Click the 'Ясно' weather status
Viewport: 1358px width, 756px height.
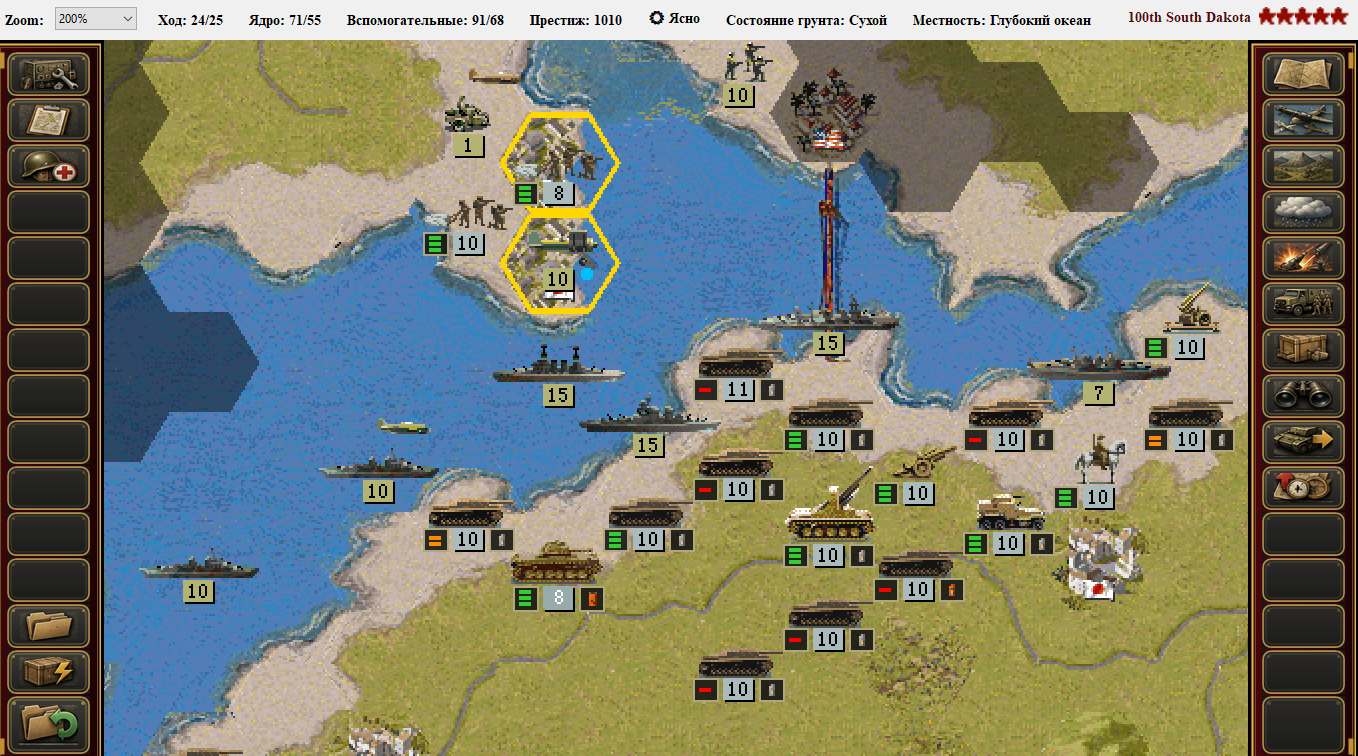point(675,19)
